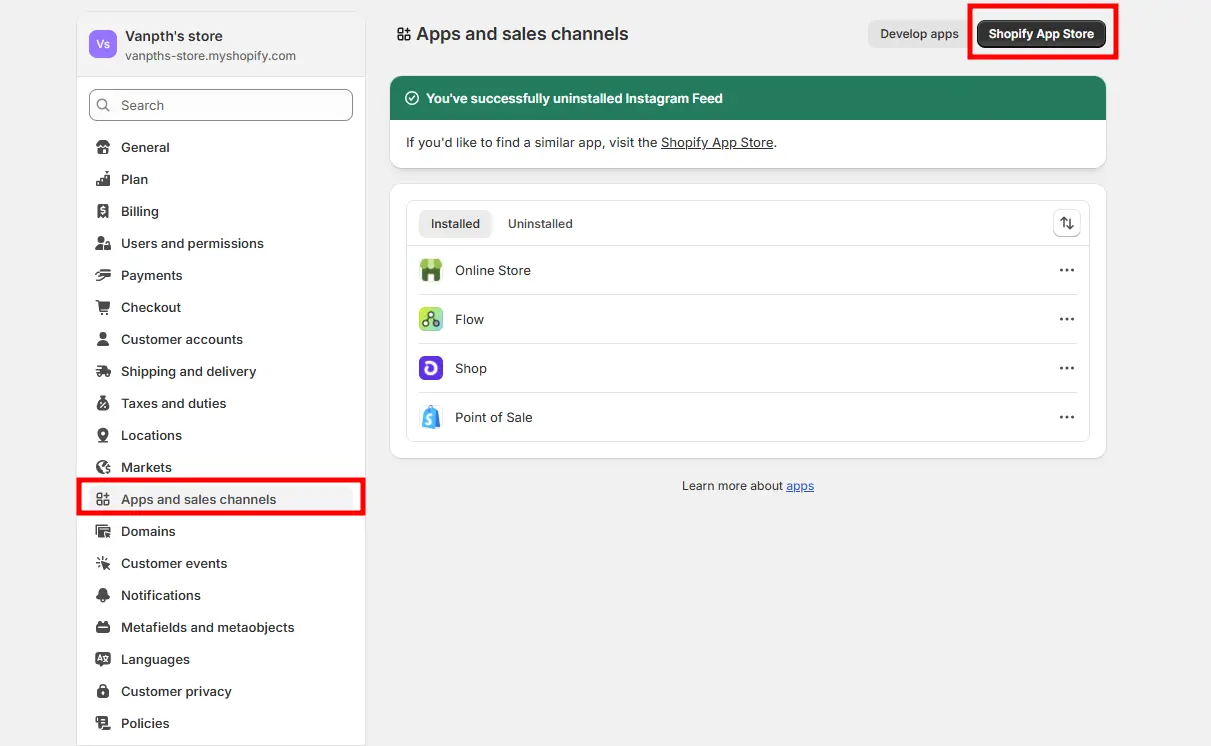The width and height of the screenshot is (1211, 746).
Task: Go to Metafields and metaobjects
Action: tap(221, 627)
